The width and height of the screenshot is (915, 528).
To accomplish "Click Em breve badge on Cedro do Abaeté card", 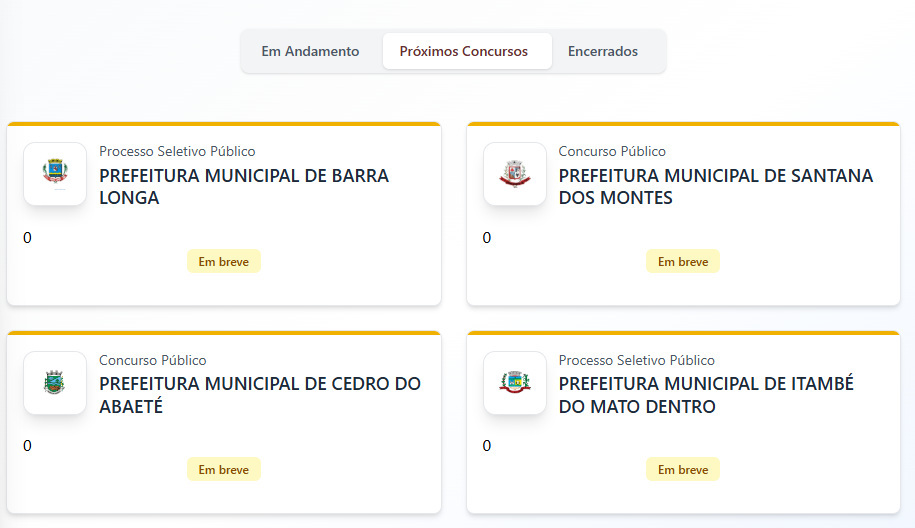I will (223, 470).
